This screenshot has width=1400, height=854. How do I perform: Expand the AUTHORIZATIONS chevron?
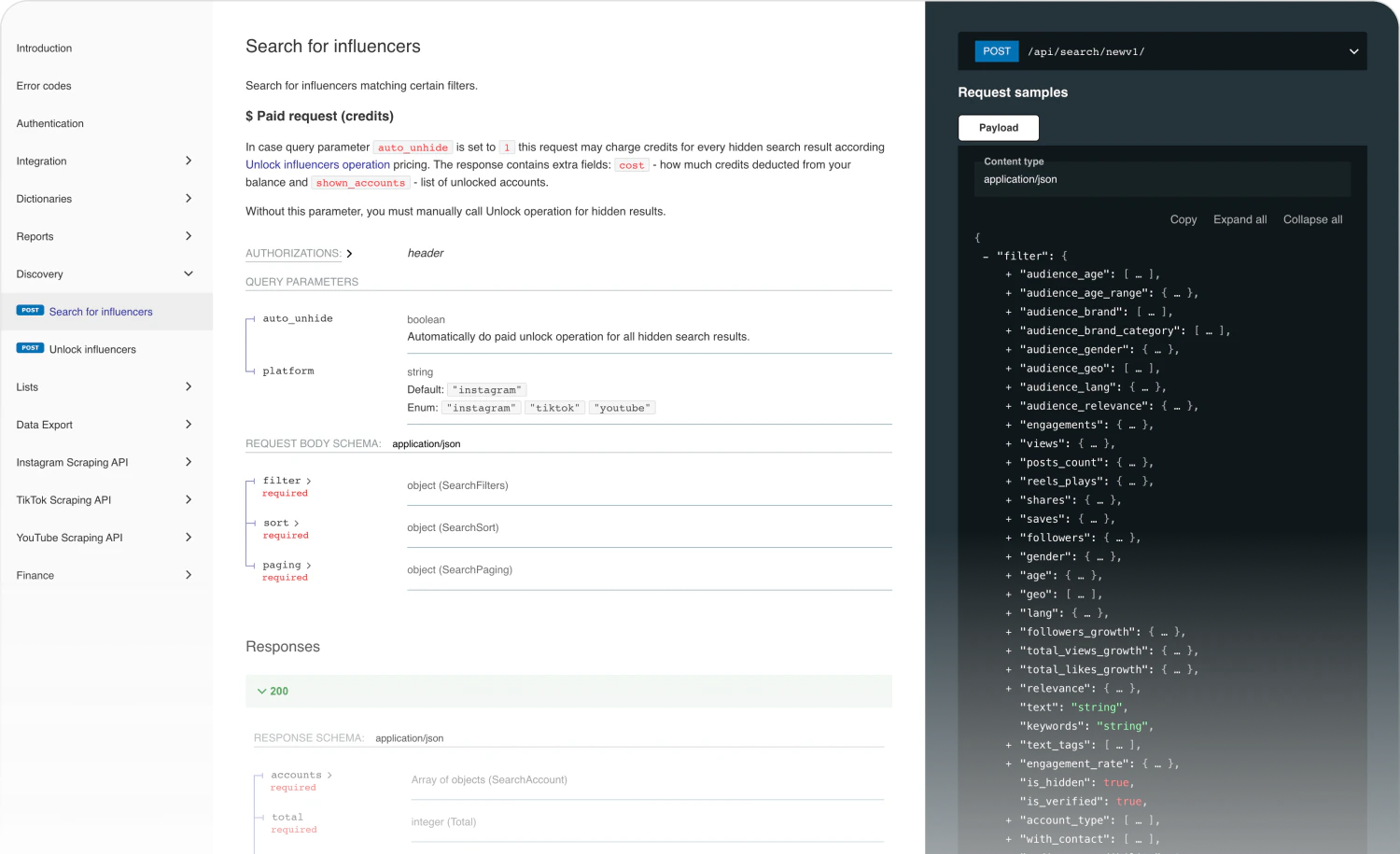tap(349, 254)
